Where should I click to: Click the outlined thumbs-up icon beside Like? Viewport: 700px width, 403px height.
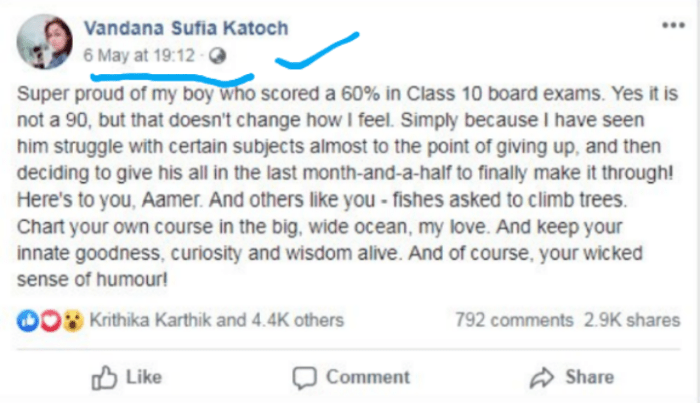[x=104, y=377]
